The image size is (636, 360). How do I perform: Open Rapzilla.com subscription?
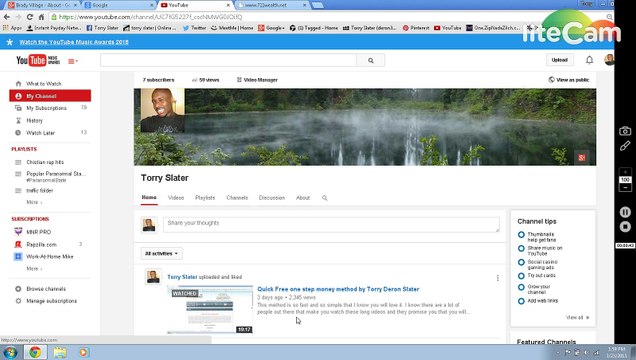click(41, 244)
